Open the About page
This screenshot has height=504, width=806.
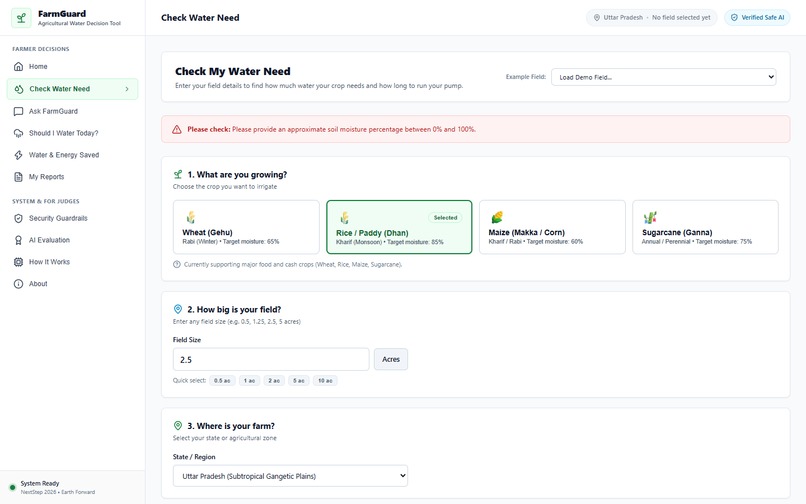pyautogui.click(x=72, y=284)
